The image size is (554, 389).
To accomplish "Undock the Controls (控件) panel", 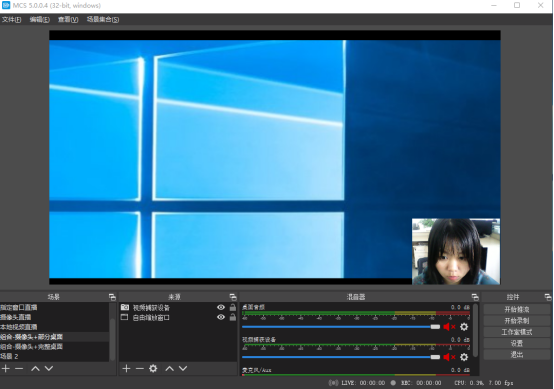I will 548,297.
